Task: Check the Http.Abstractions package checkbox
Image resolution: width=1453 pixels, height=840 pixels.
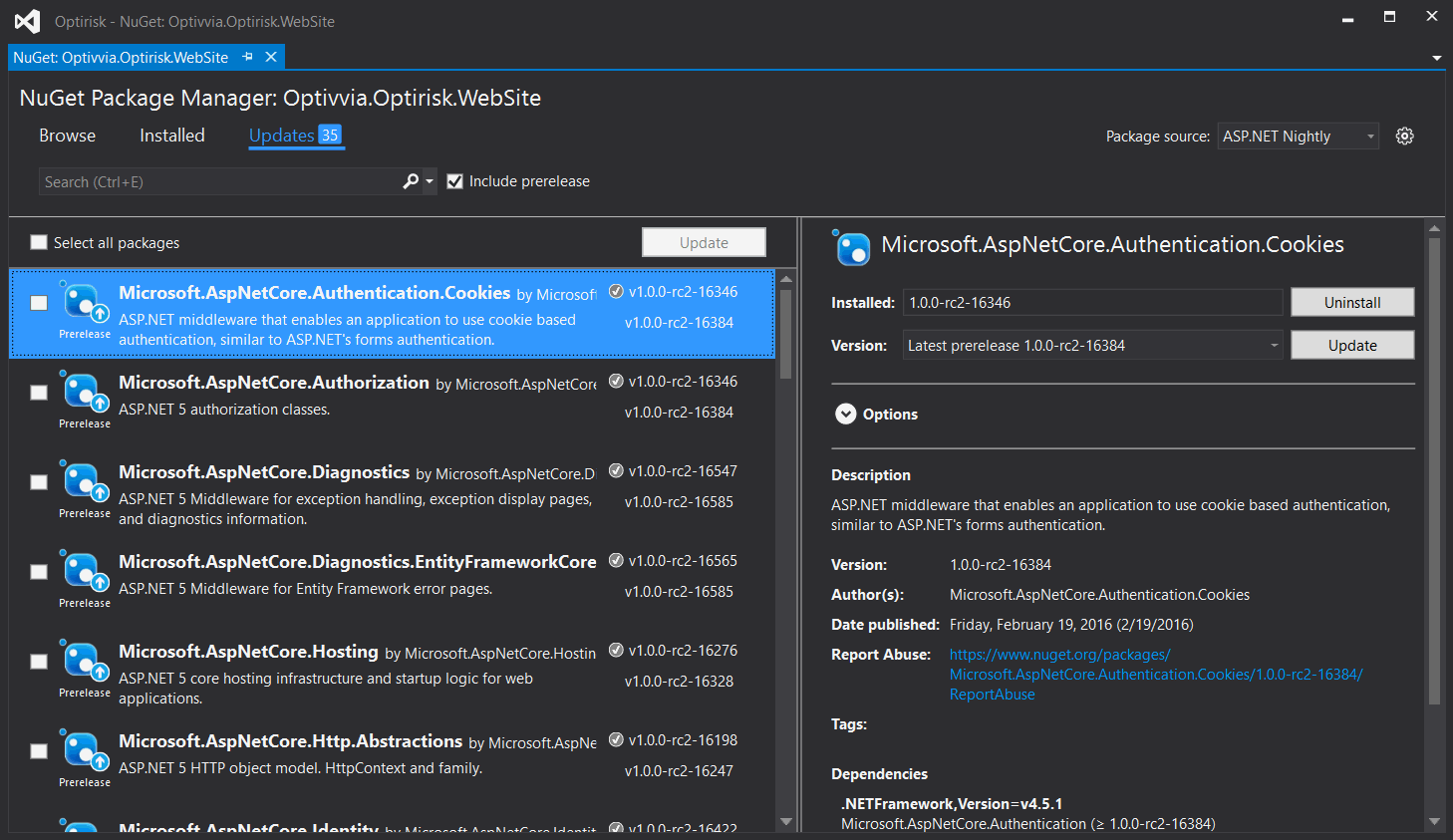Action: (x=39, y=750)
